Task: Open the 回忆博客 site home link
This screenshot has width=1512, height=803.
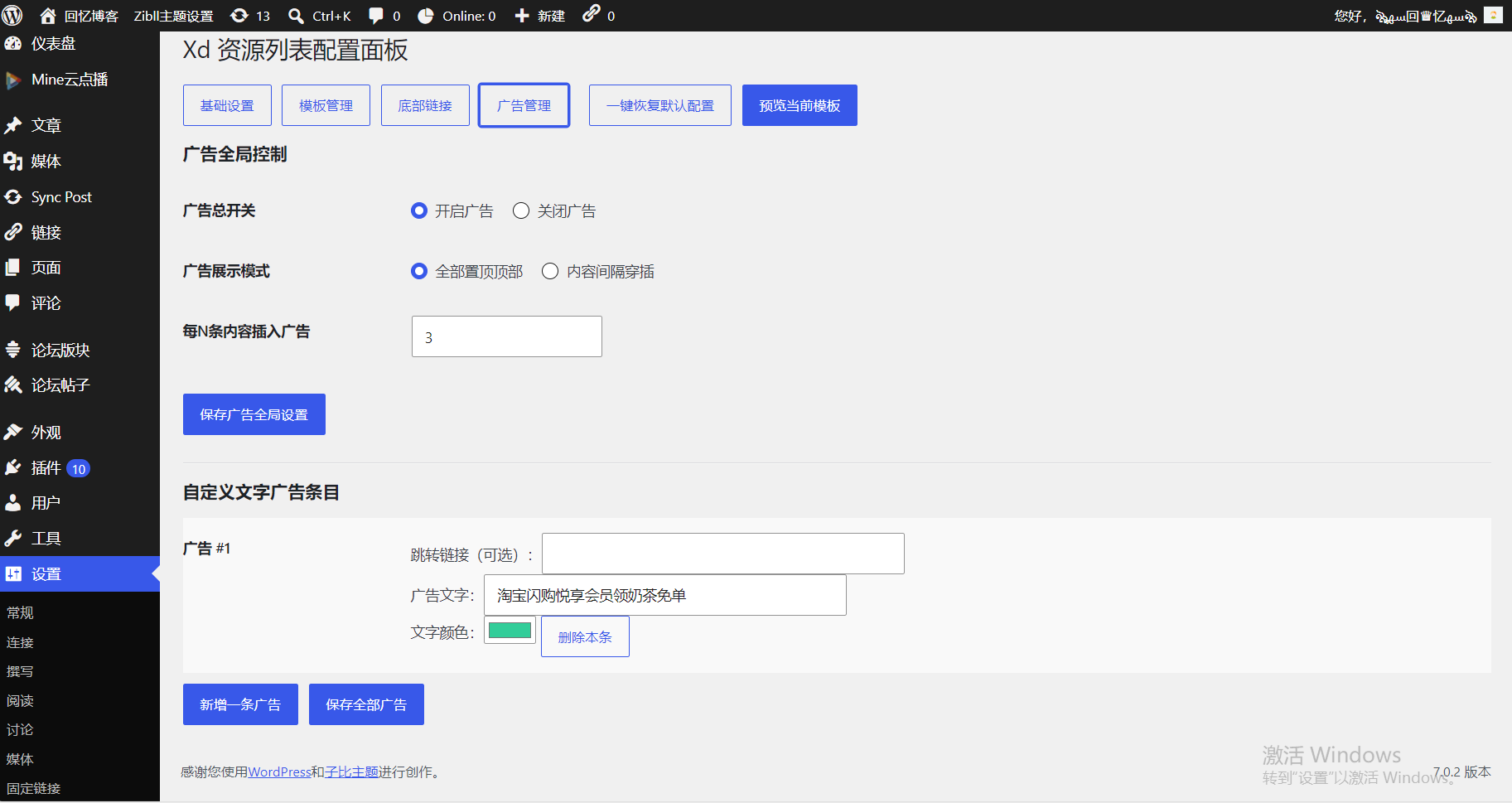Action: coord(80,16)
